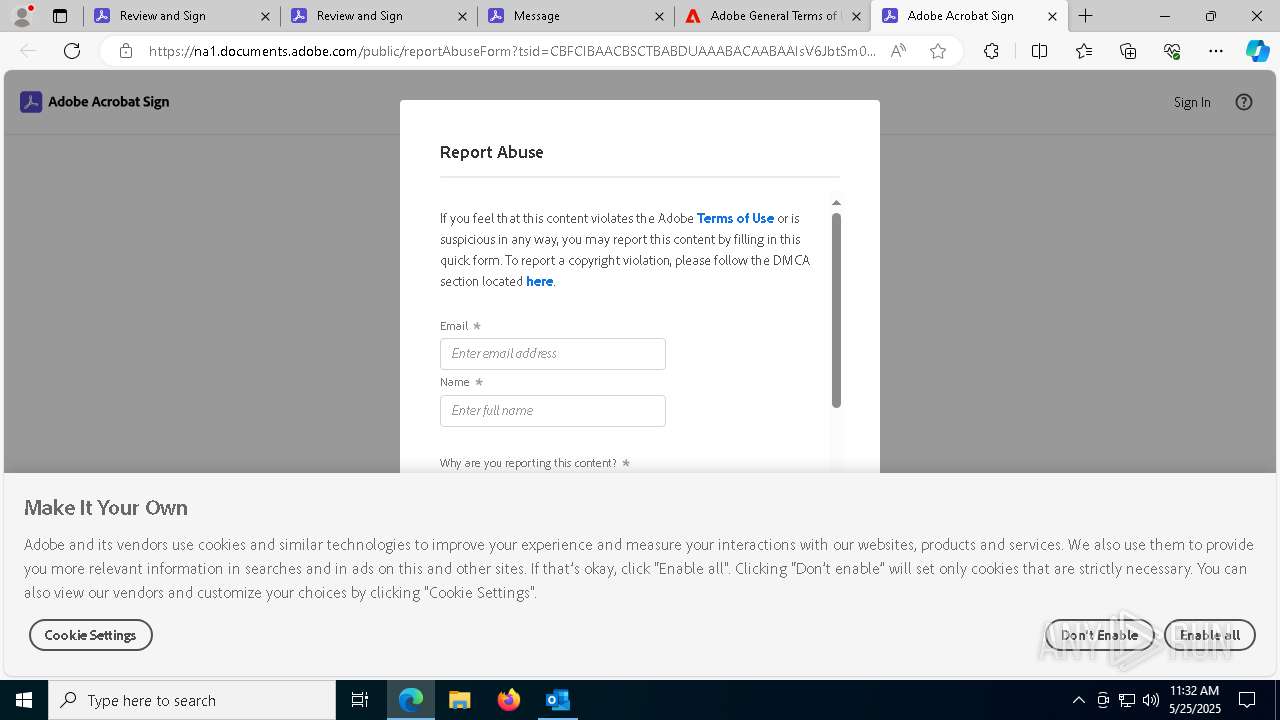Open the Terms of Use link

pos(735,218)
